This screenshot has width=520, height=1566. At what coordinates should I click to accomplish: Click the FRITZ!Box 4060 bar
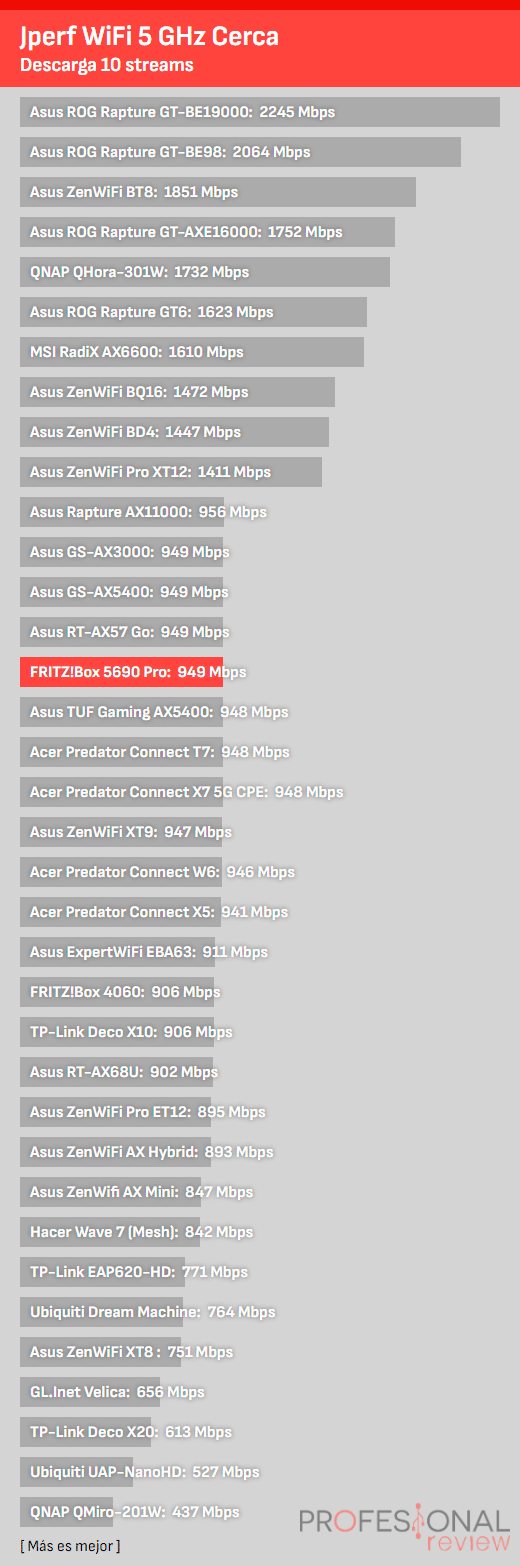(117, 992)
